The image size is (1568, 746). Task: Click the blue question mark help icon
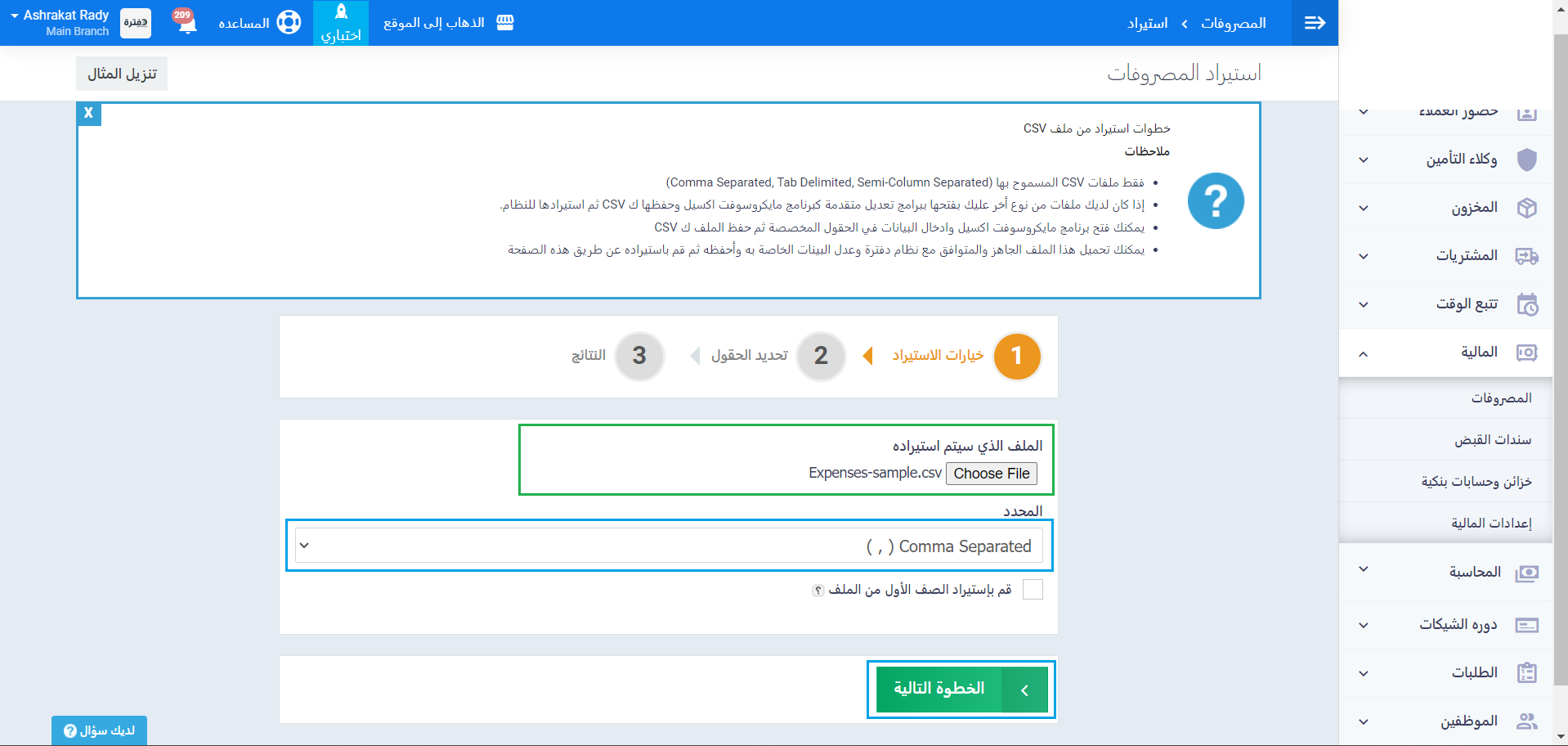point(1215,201)
